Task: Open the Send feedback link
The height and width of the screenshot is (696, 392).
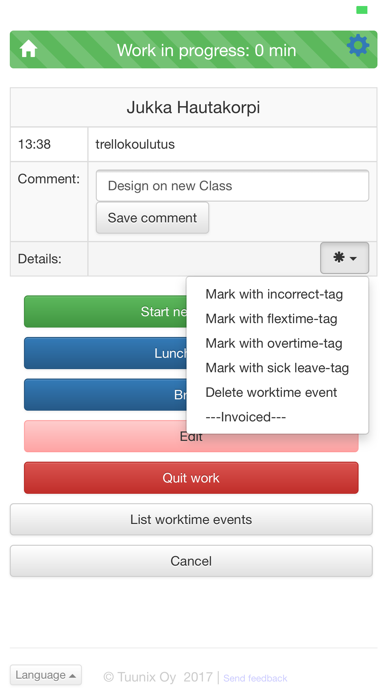Action: [x=255, y=678]
